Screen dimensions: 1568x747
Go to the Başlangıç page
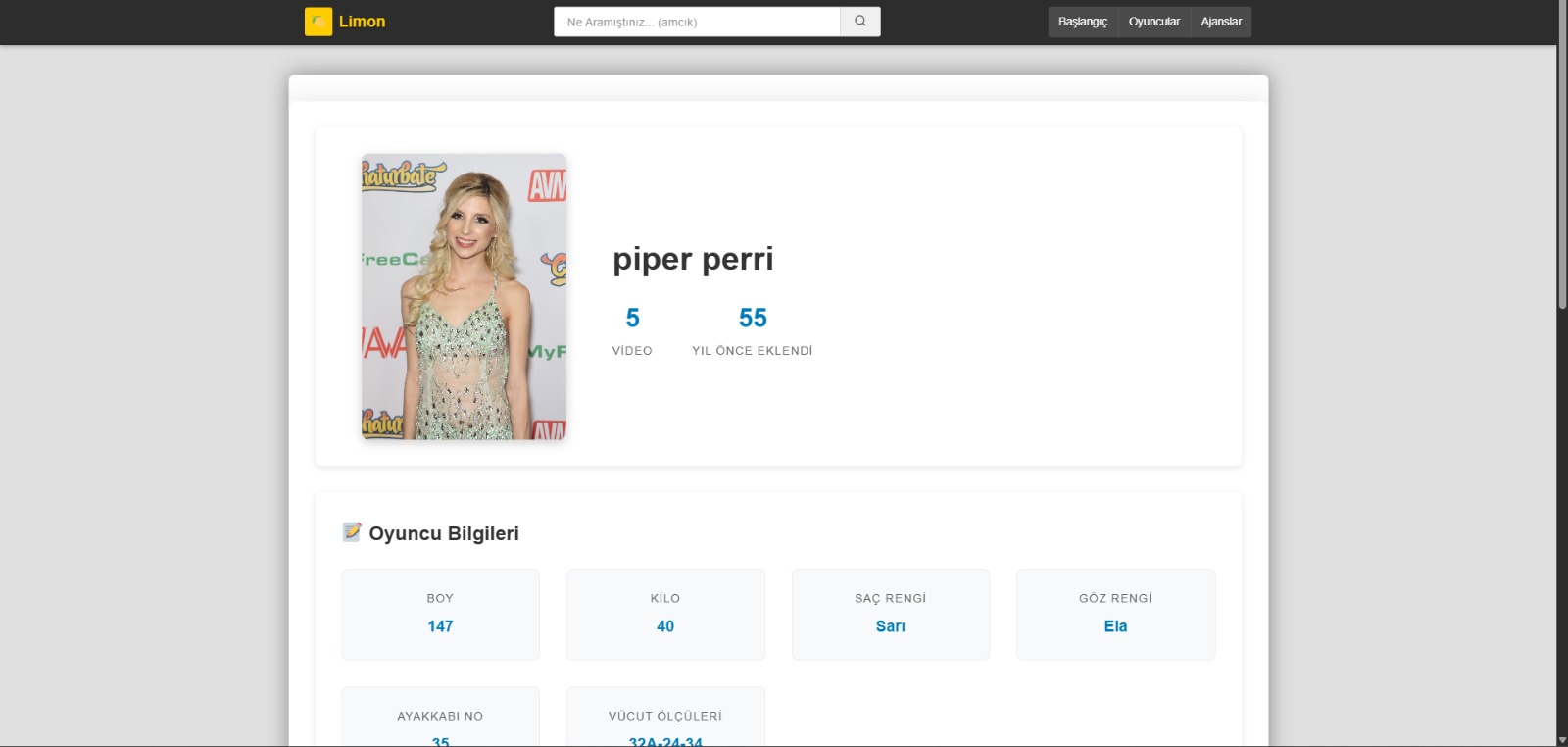click(1082, 22)
